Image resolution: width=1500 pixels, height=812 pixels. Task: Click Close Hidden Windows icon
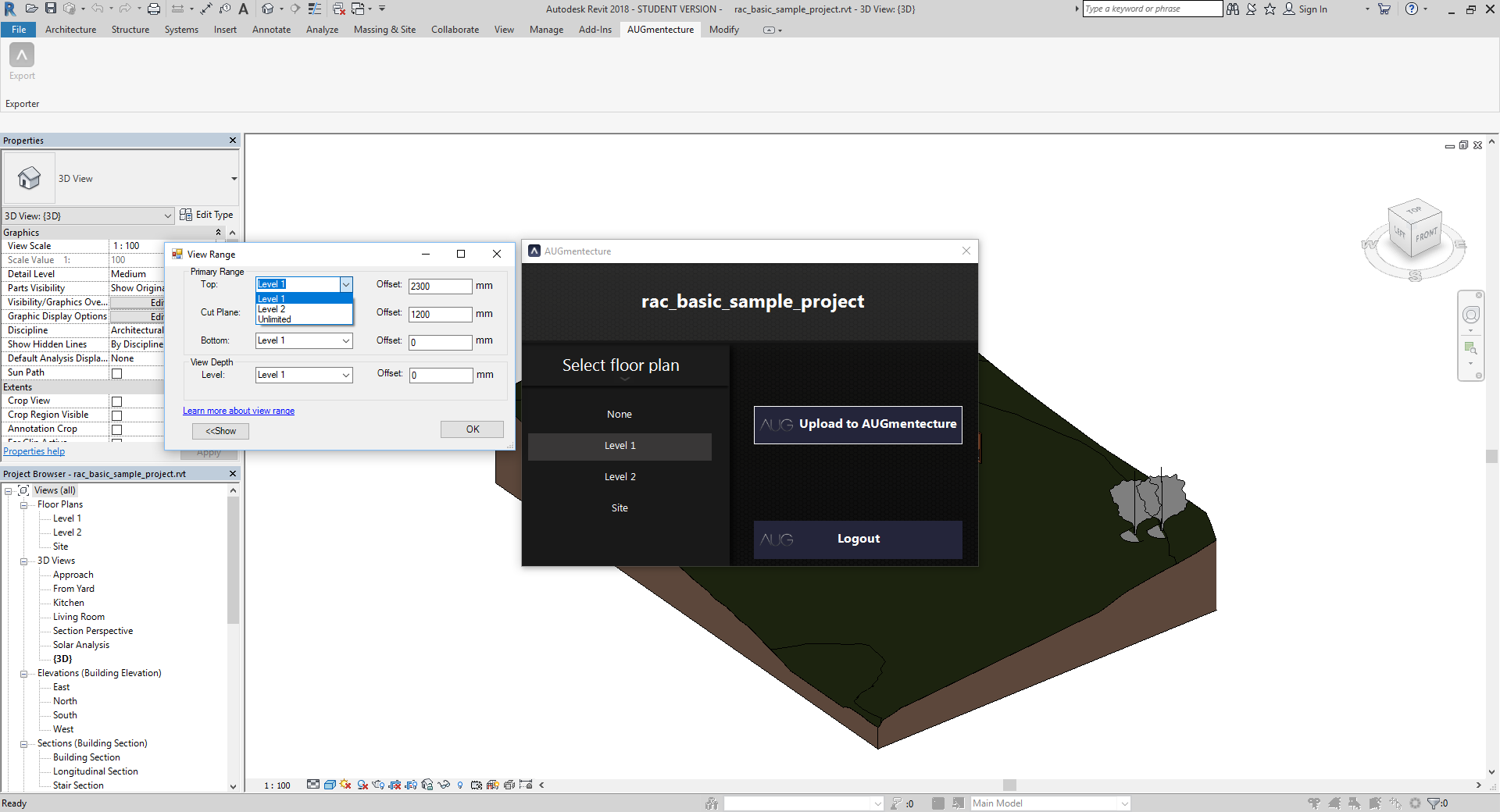pos(339,9)
